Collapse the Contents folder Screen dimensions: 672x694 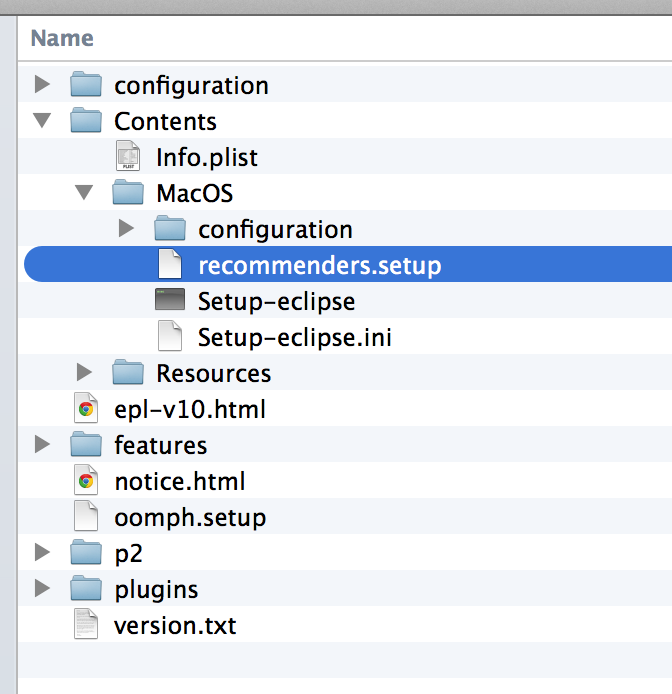(x=42, y=121)
